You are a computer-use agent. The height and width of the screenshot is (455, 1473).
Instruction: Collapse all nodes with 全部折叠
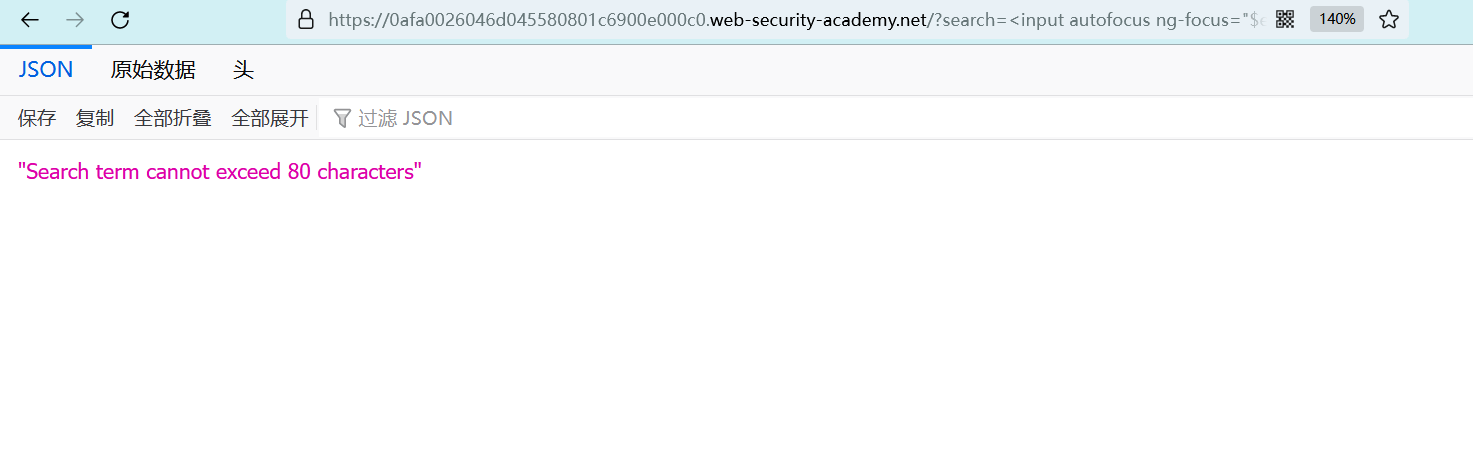coord(173,118)
